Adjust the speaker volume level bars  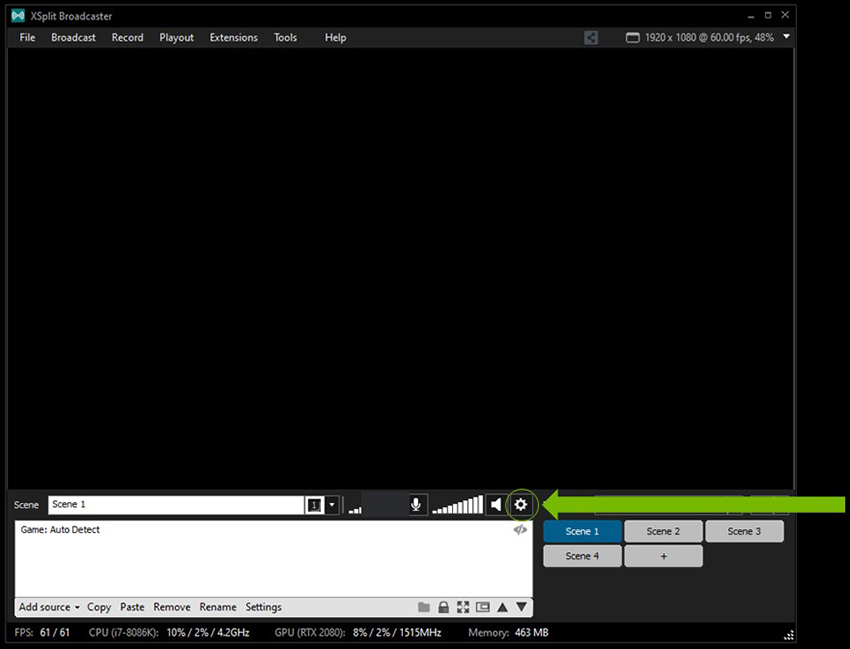tap(458, 506)
